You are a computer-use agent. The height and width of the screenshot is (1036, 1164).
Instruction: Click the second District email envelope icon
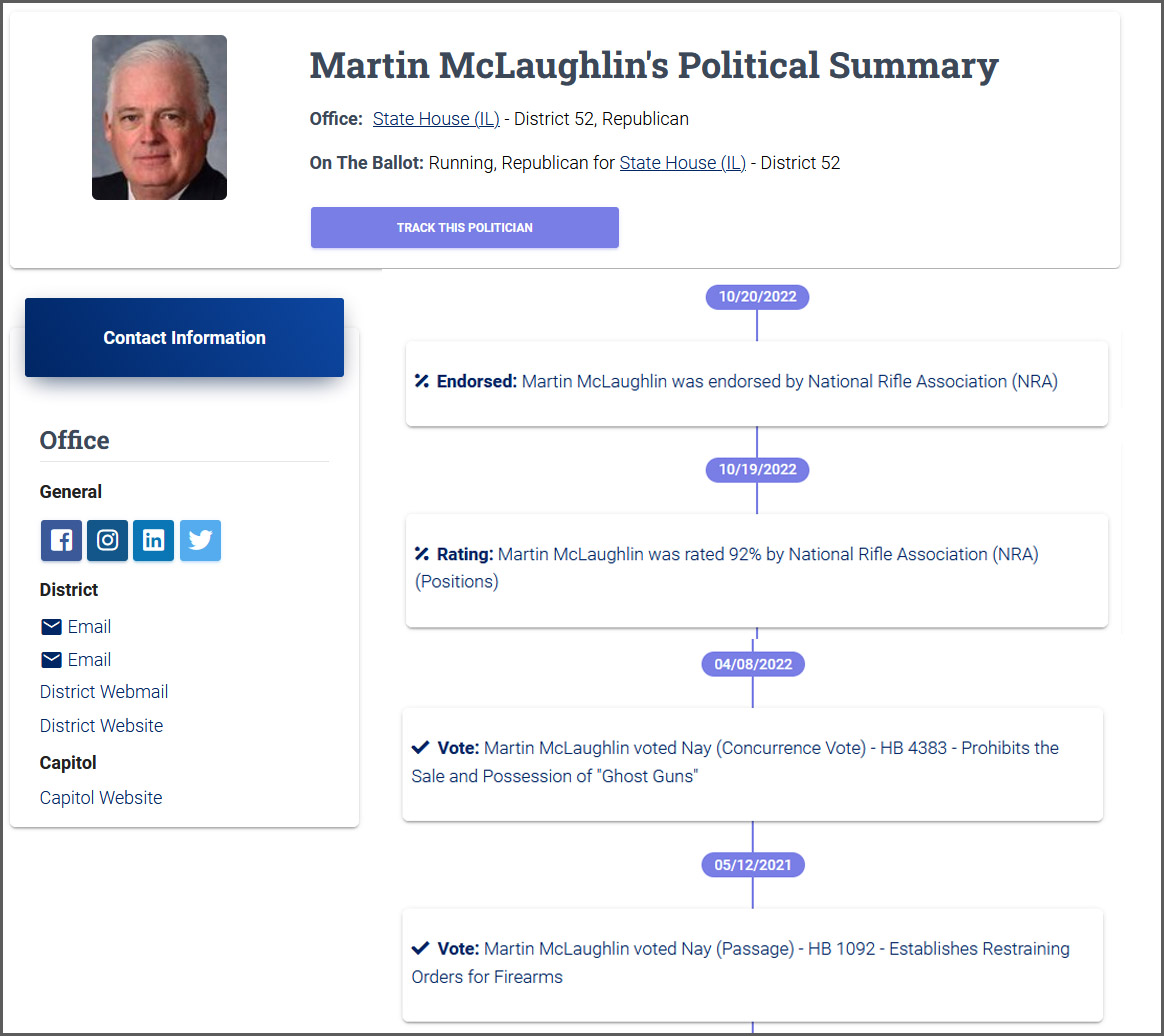point(51,660)
